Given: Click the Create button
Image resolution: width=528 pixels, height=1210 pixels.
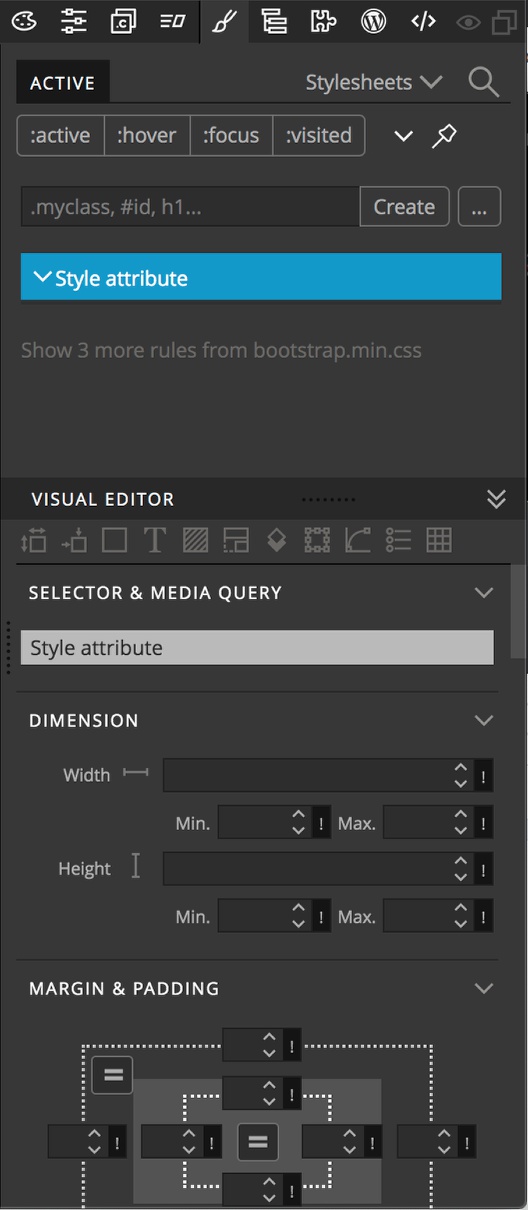Looking at the screenshot, I should pos(404,207).
